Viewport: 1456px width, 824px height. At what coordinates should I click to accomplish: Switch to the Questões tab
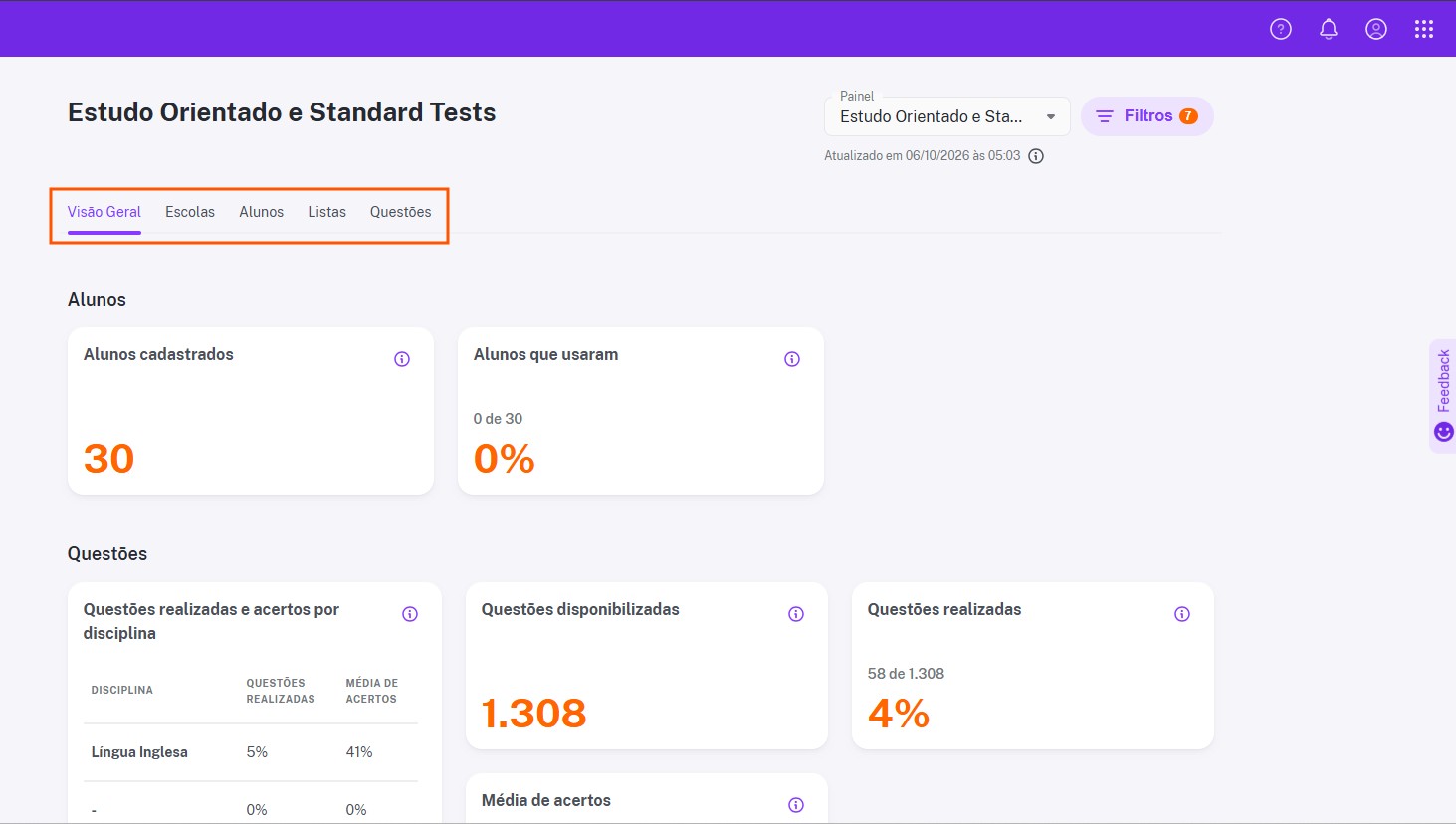pyautogui.click(x=401, y=212)
